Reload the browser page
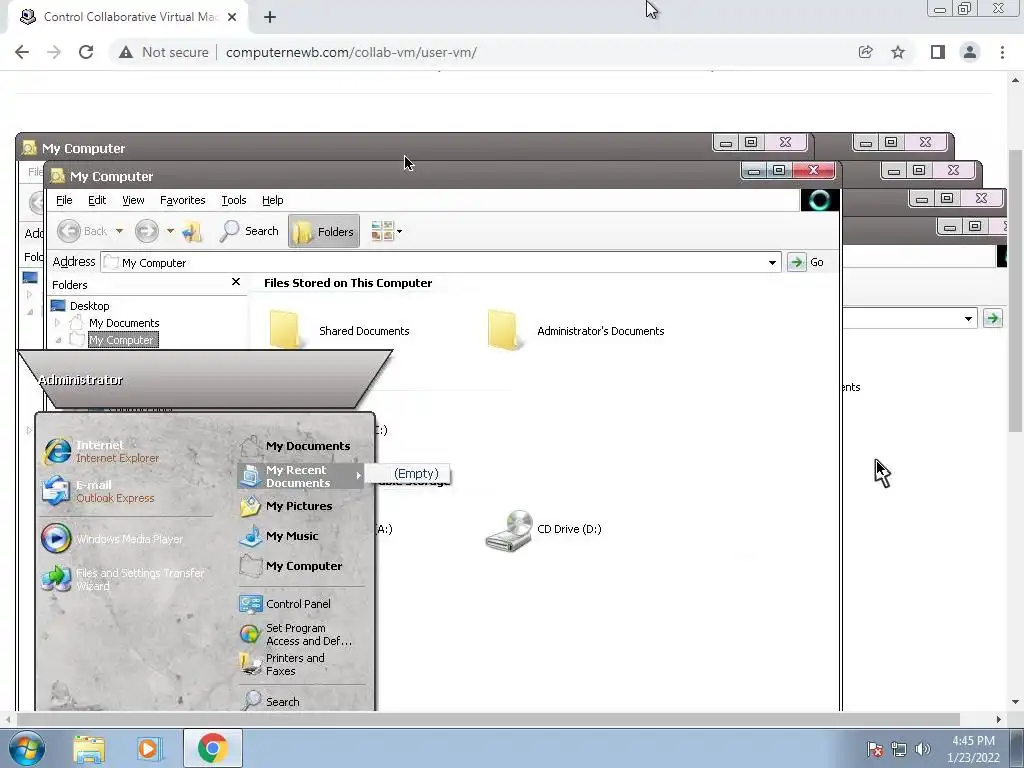Image resolution: width=1024 pixels, height=768 pixels. (86, 52)
